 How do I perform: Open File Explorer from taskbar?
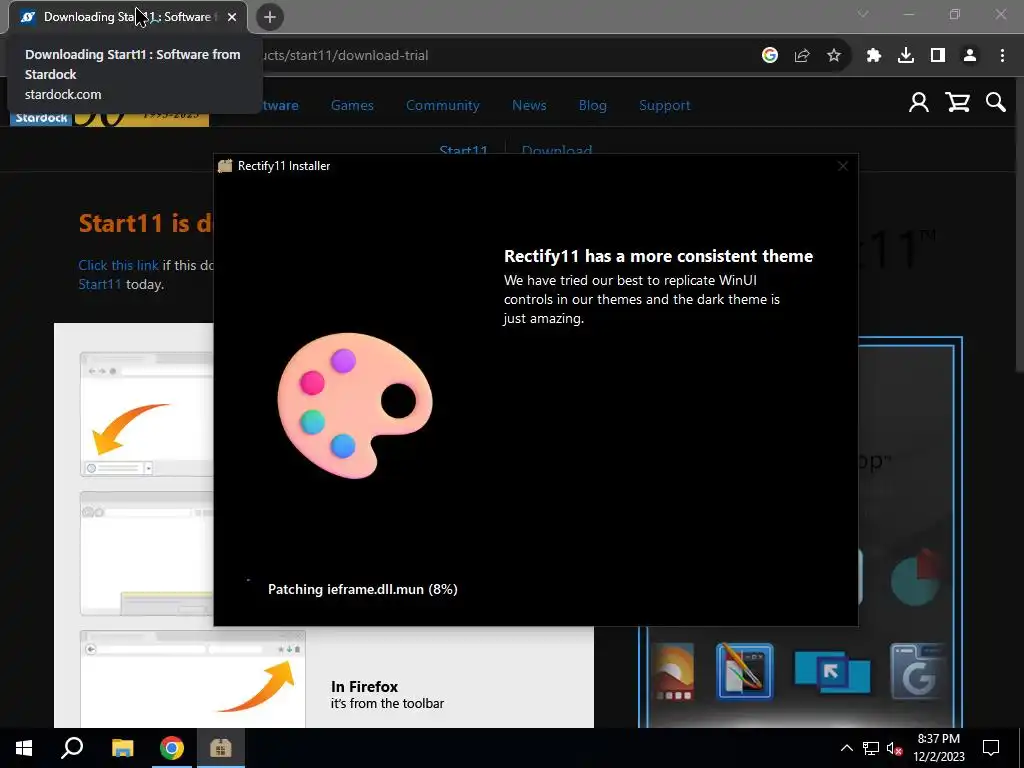click(122, 748)
